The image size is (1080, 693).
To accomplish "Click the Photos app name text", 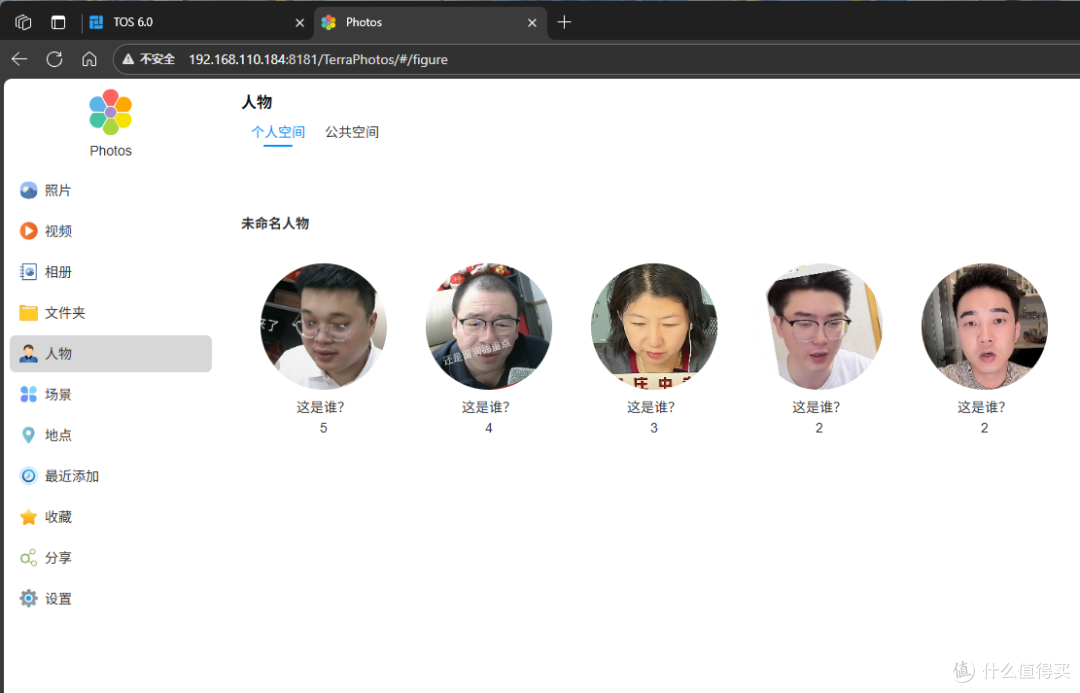I will point(110,151).
